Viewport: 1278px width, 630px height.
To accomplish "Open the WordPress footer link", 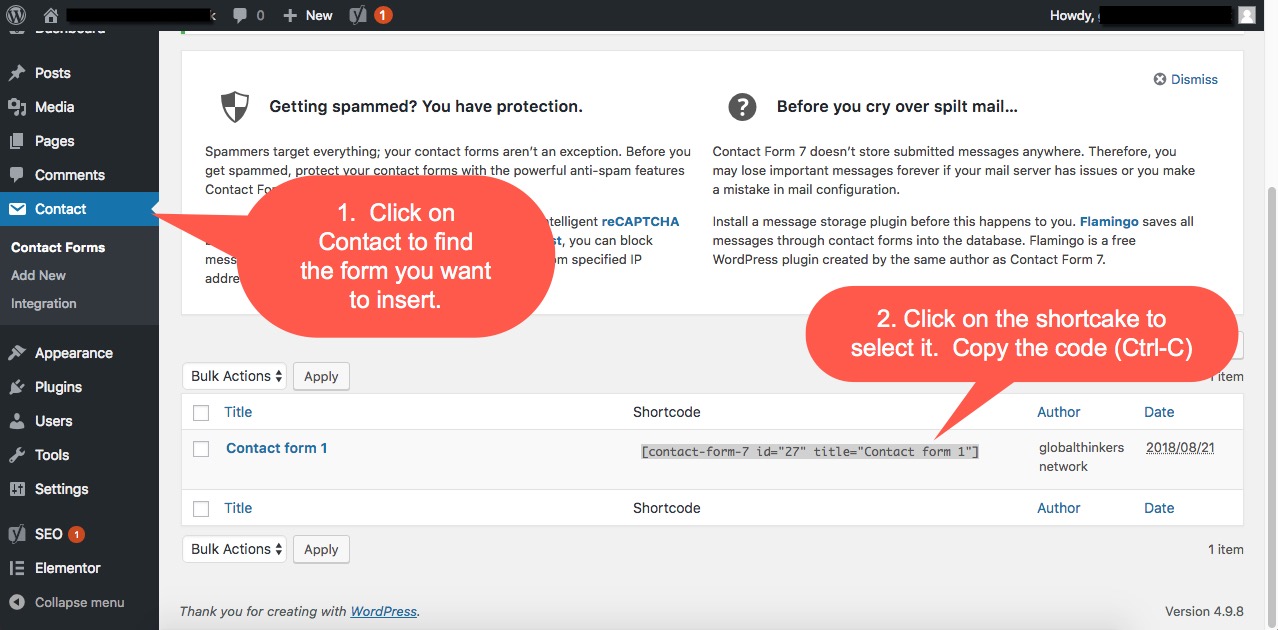I will coord(383,611).
